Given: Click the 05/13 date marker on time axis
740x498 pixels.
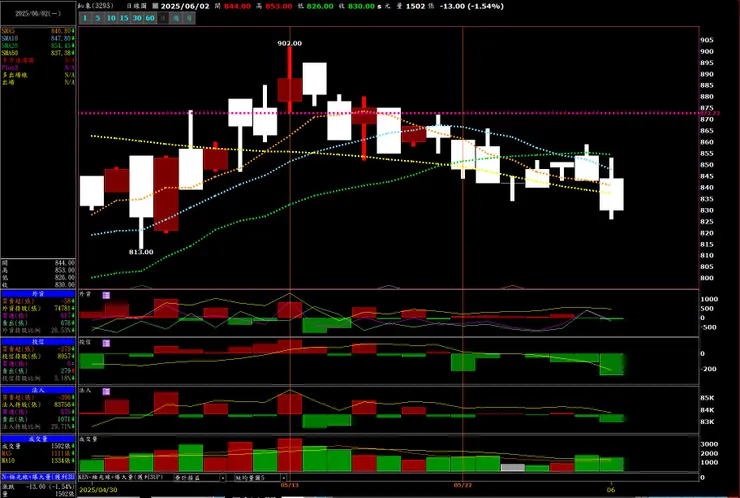Looking at the screenshot, I should point(289,485).
